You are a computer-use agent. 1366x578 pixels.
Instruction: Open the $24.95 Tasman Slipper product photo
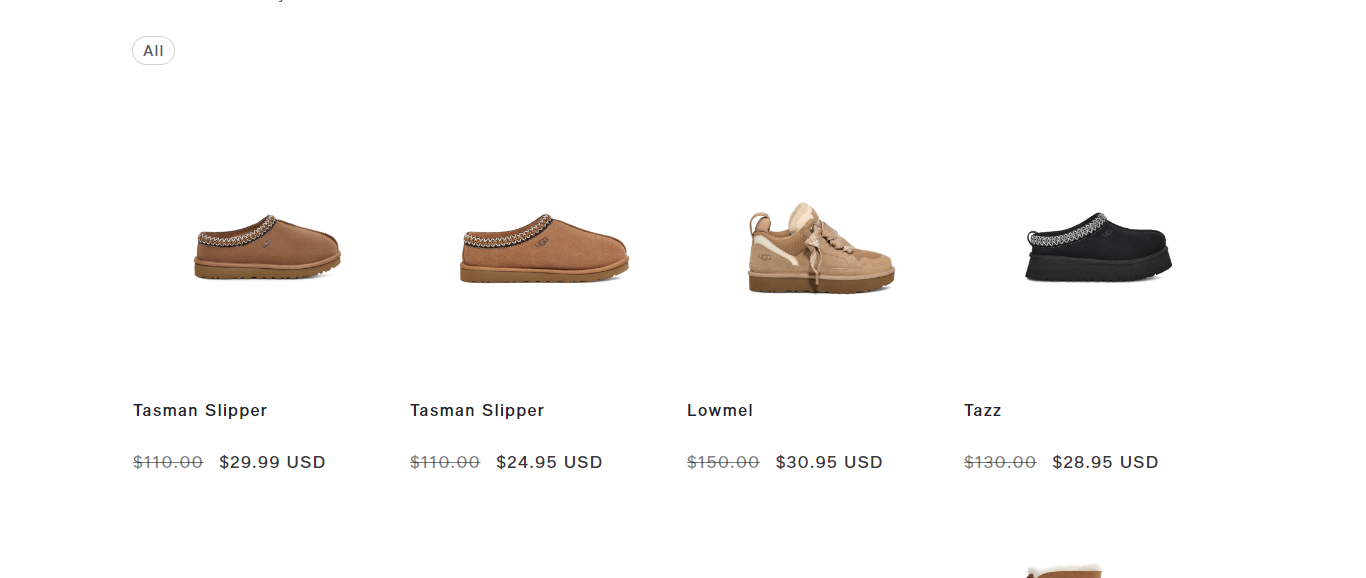[544, 250]
